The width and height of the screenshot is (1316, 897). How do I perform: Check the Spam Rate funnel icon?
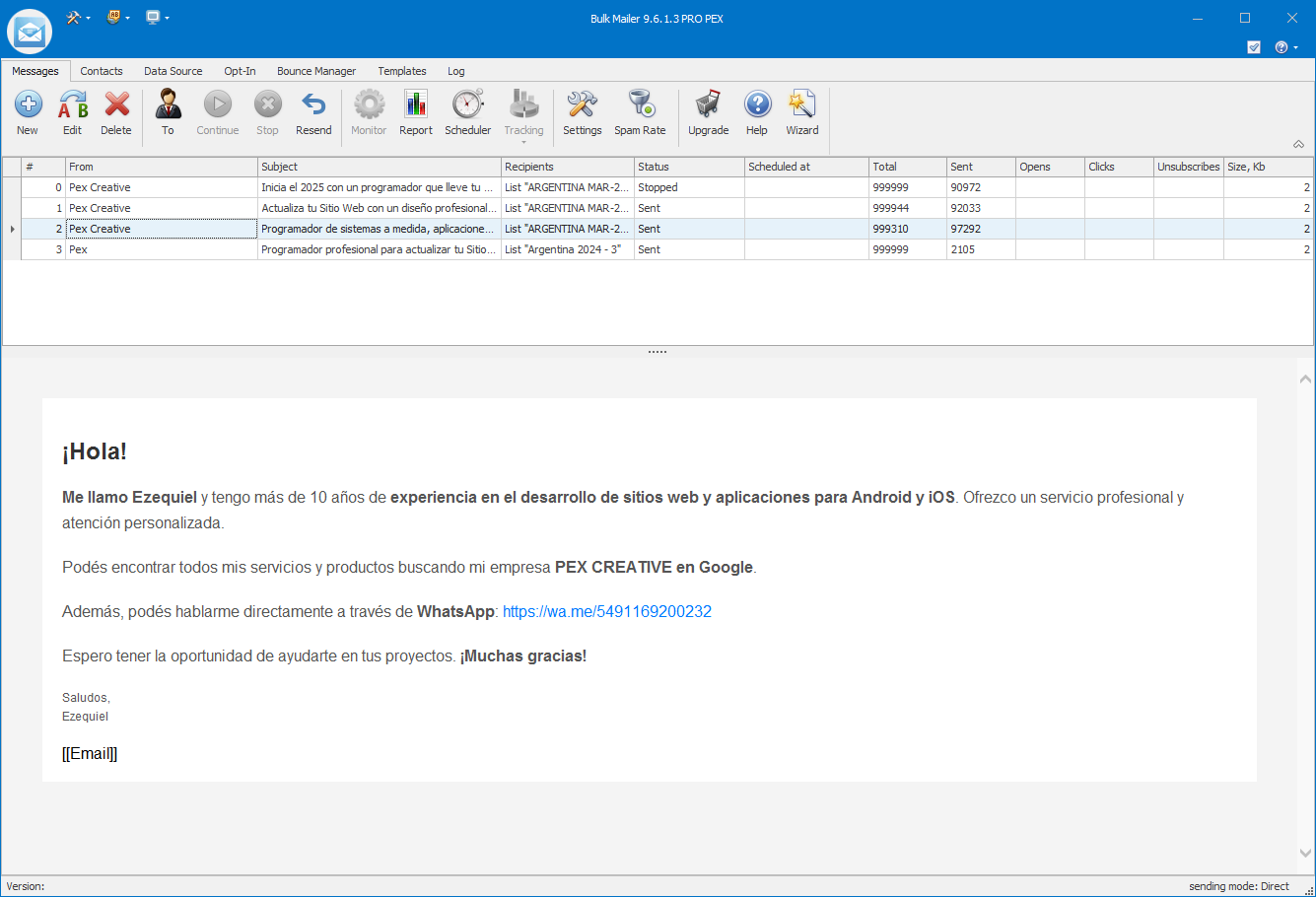(x=640, y=104)
